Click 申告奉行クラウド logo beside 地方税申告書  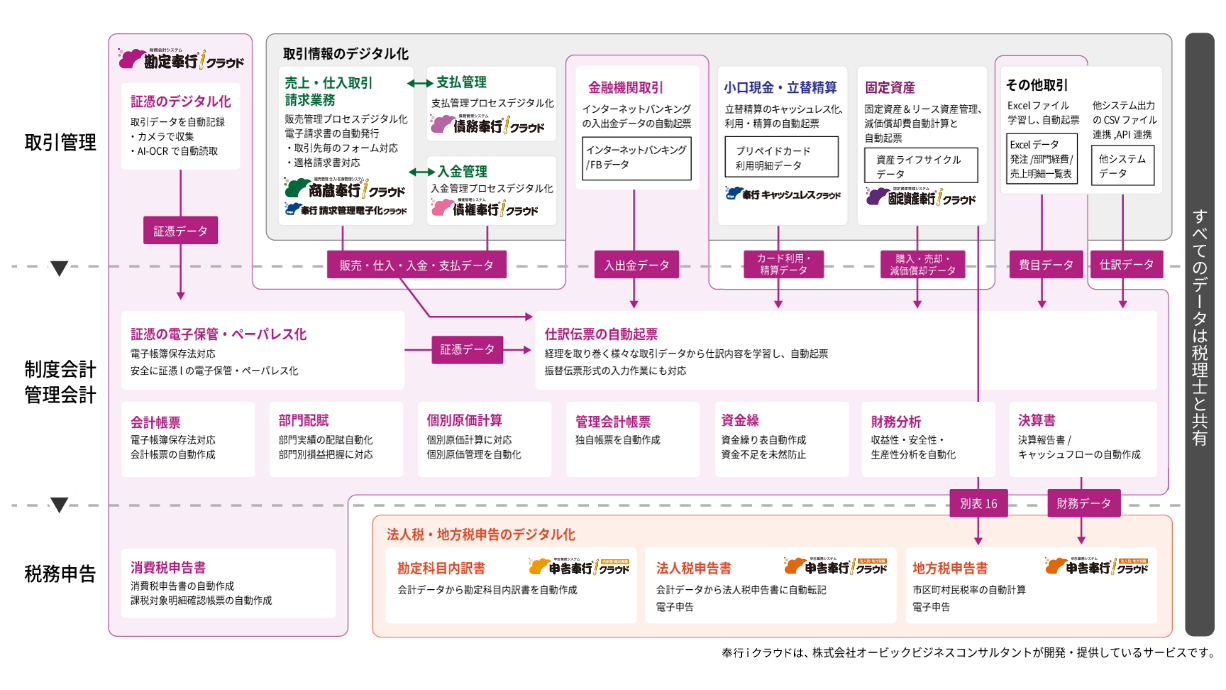point(1097,566)
